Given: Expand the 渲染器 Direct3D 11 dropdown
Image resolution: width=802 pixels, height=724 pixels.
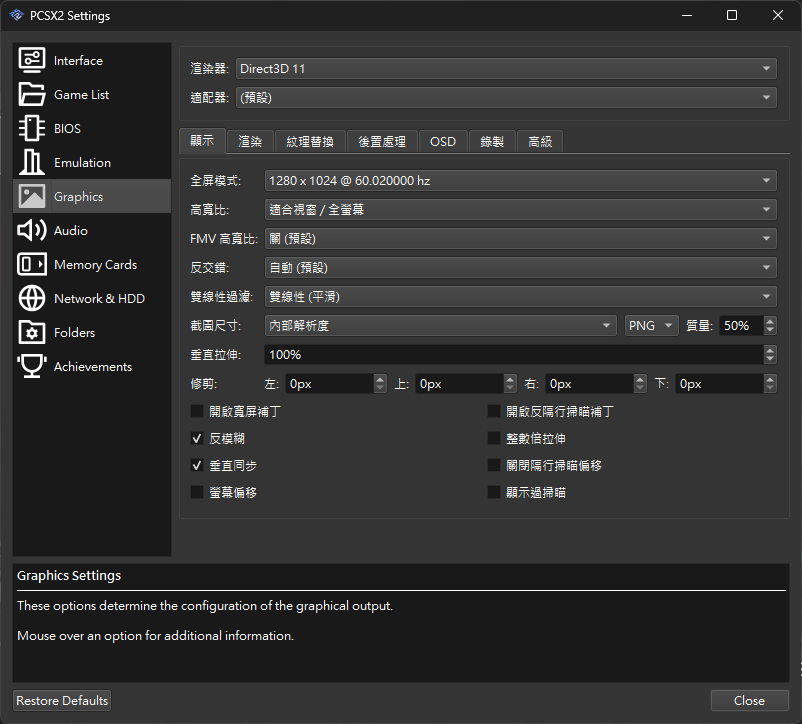Looking at the screenshot, I should click(x=506, y=69).
